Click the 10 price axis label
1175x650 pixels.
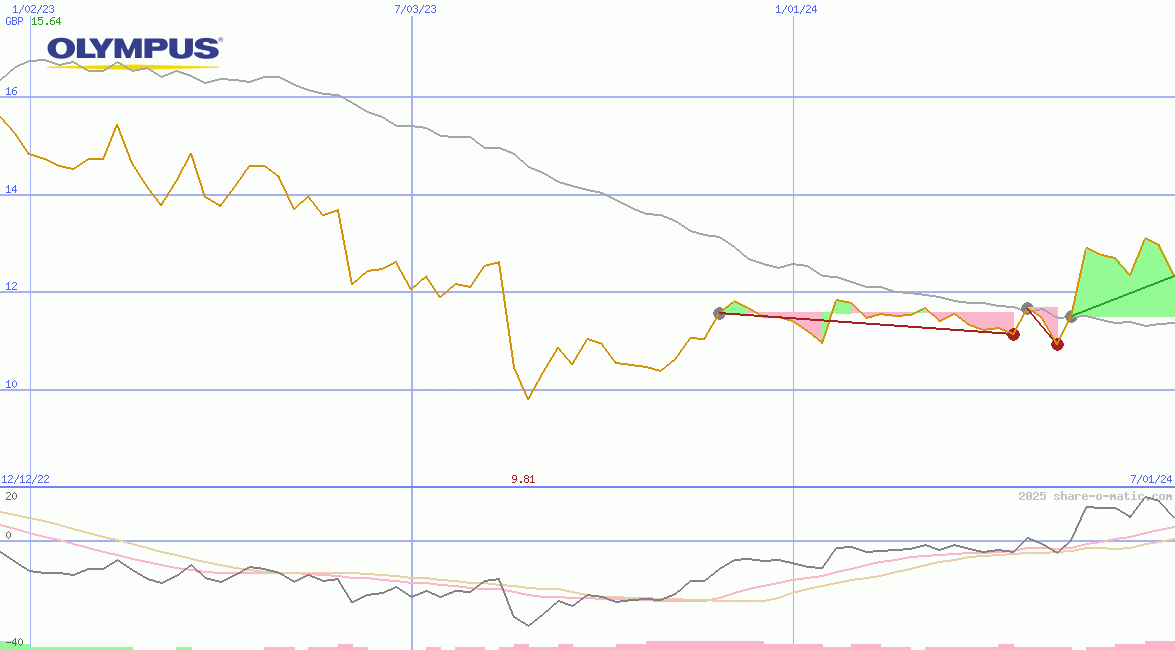11,384
